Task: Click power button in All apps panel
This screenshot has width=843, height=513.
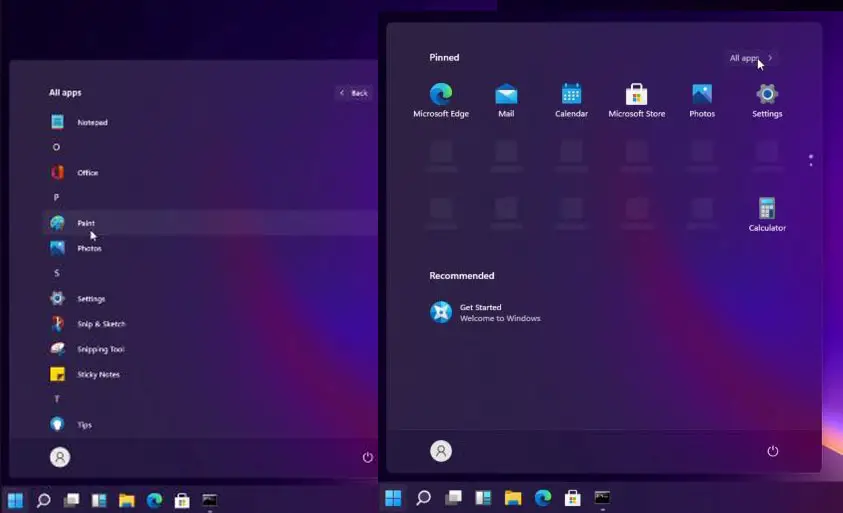Action: tap(368, 457)
